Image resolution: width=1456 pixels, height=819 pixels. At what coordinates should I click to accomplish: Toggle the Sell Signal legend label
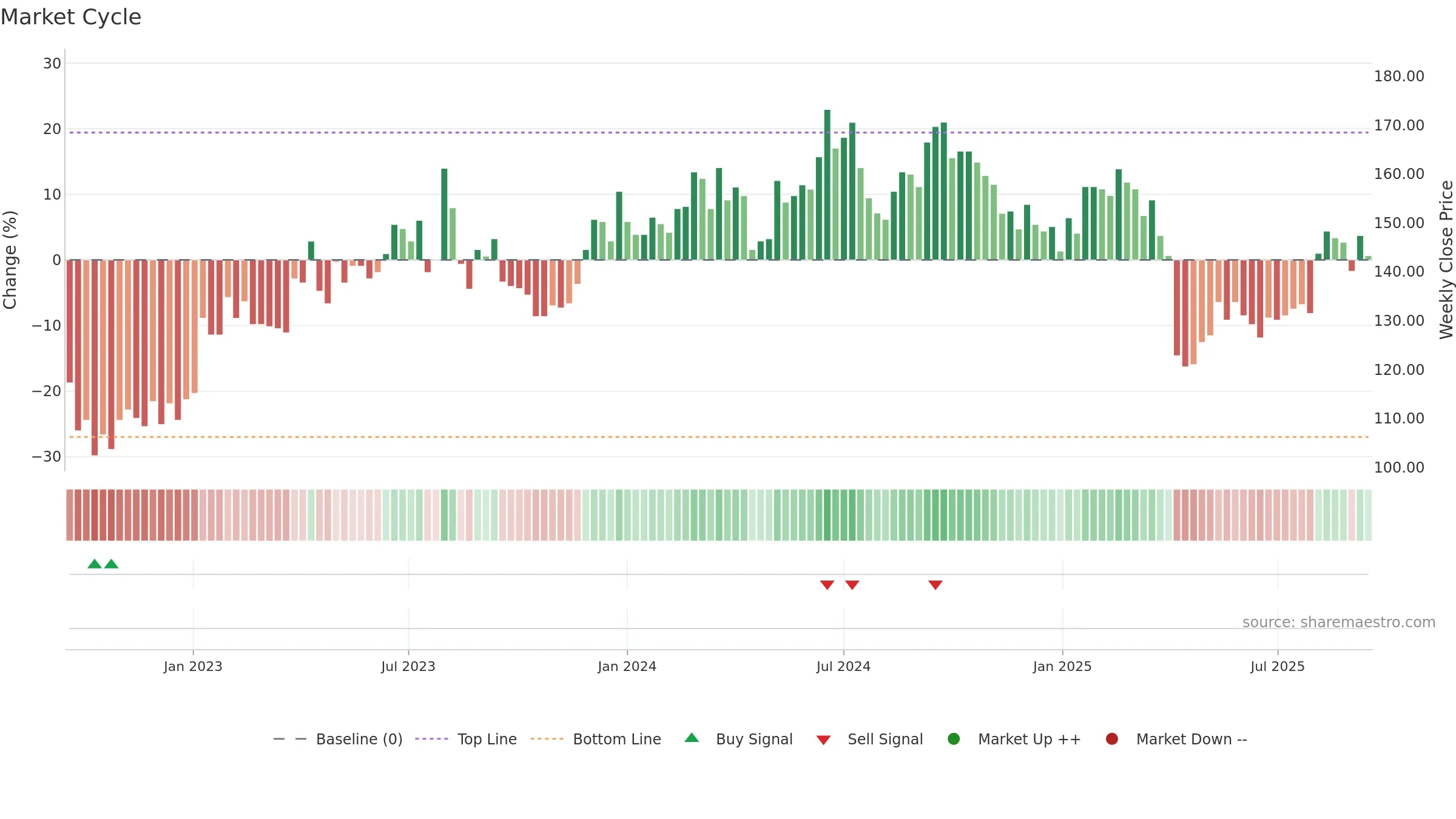click(x=885, y=739)
